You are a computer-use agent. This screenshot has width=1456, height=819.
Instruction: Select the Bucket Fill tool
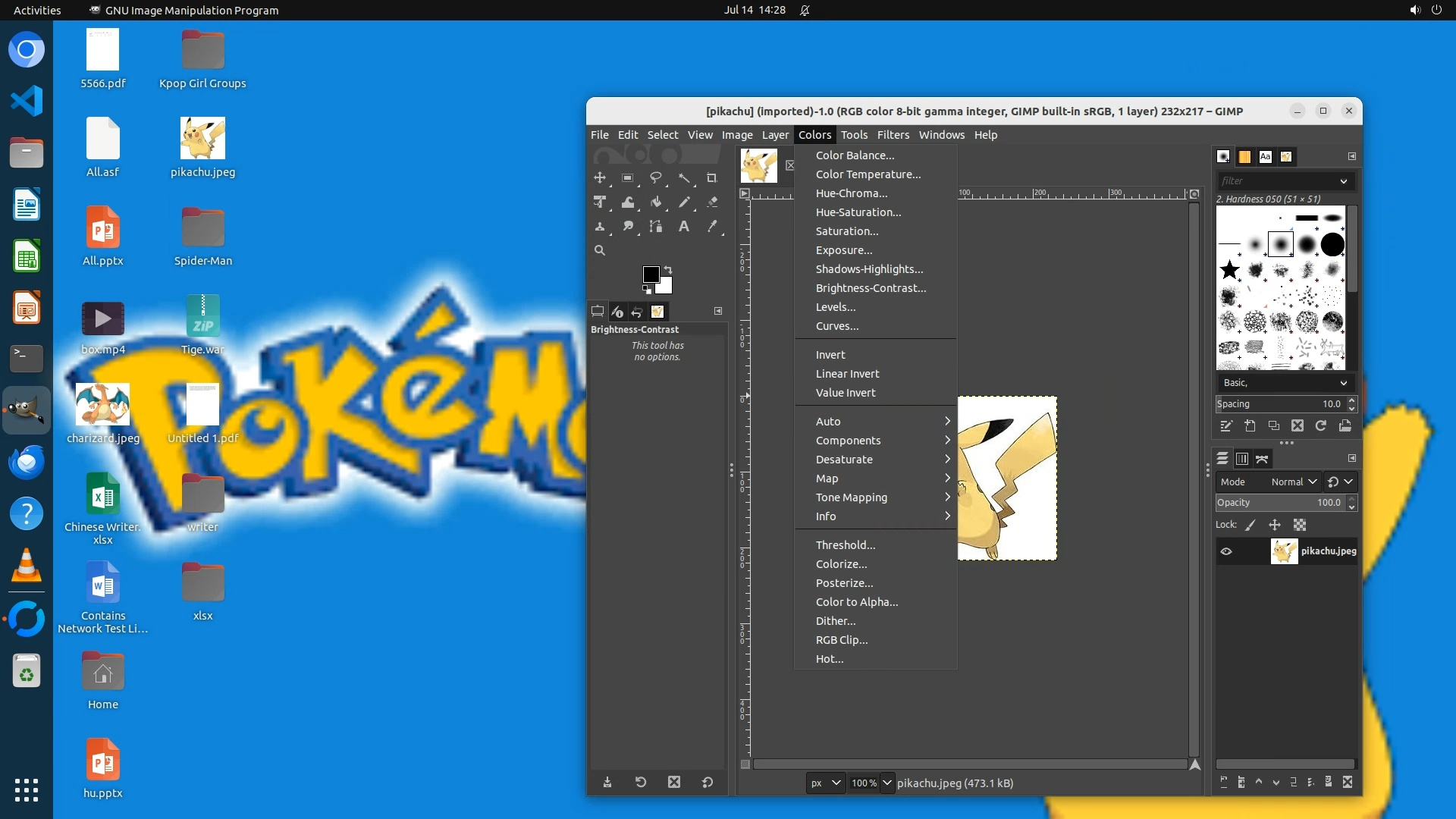[656, 202]
